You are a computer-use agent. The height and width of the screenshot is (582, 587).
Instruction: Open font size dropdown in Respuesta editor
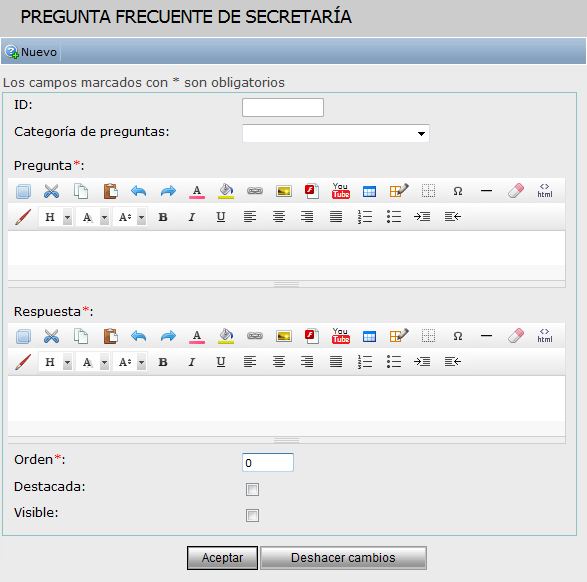[x=130, y=362]
